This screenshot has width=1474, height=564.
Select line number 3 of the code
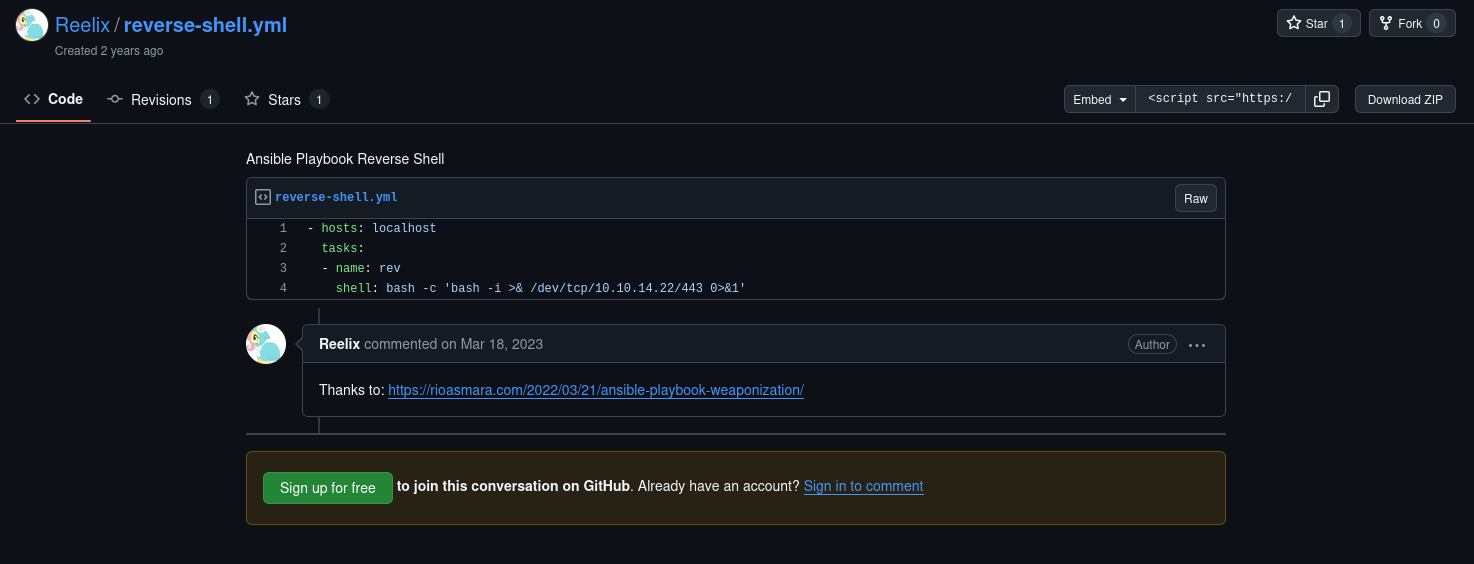(283, 268)
